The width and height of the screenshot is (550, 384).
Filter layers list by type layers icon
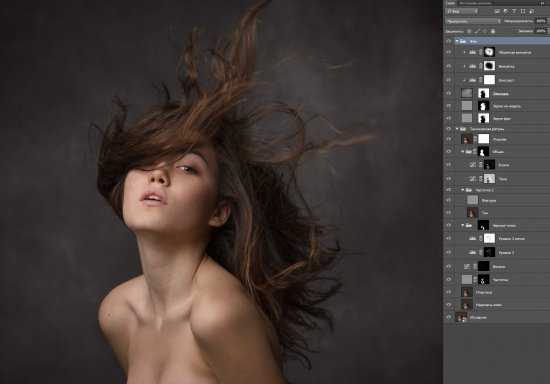(514, 12)
